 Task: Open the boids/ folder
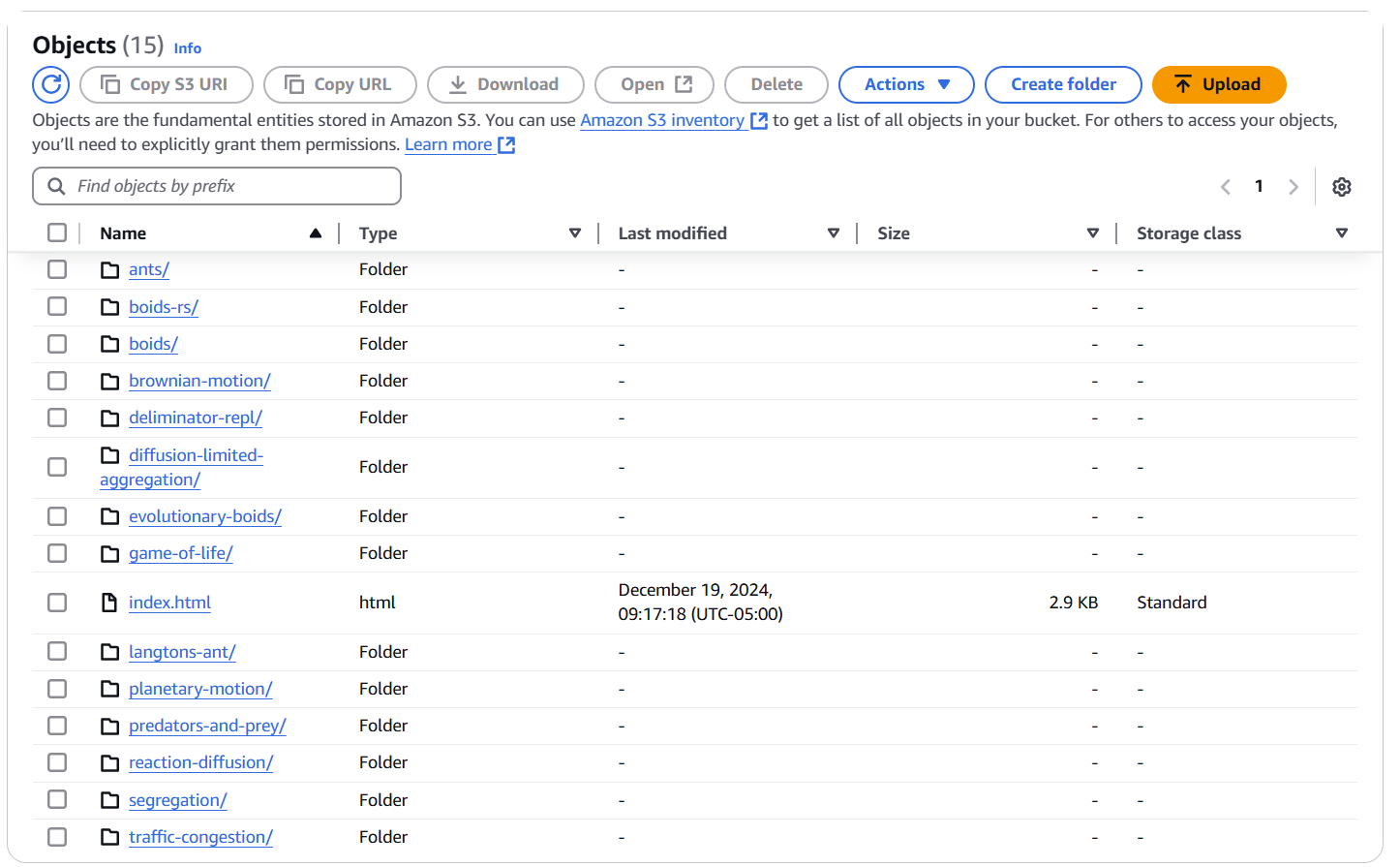153,344
